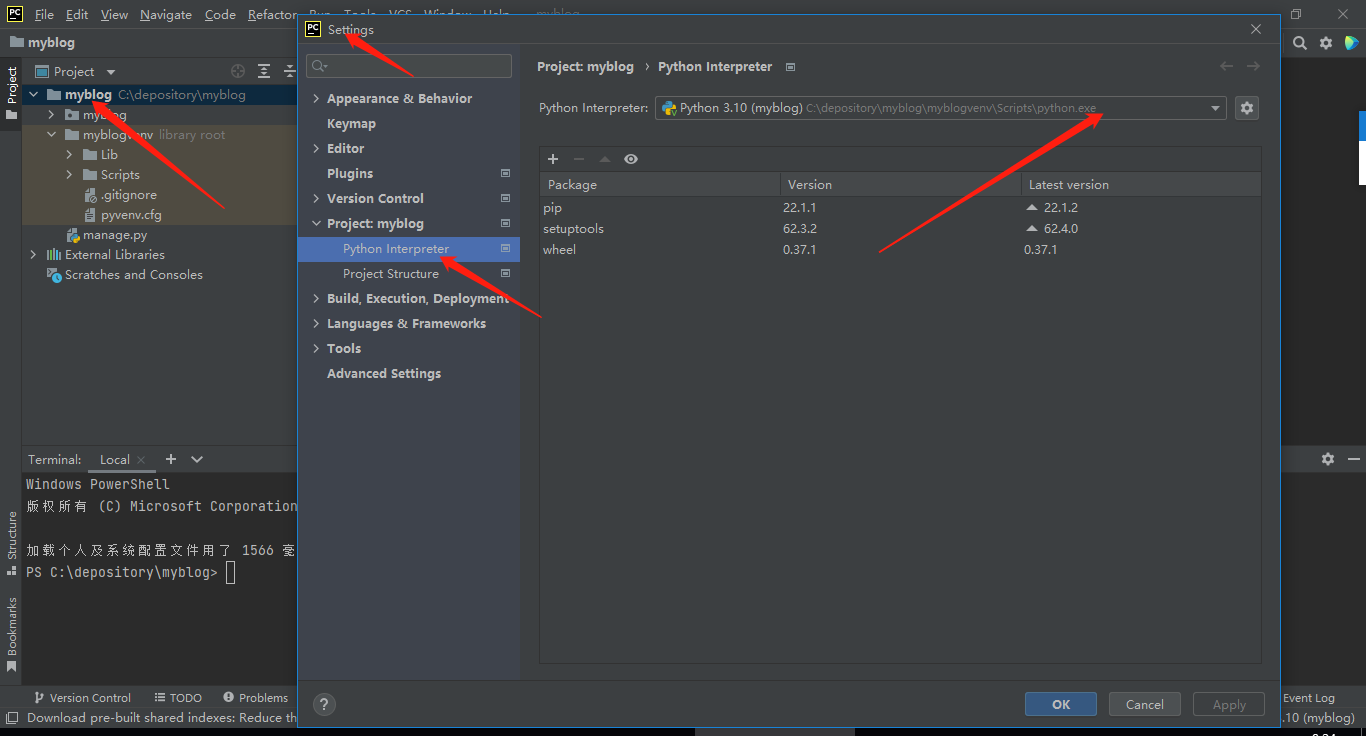
Task: Click Collapse All icon in Project panel
Action: [x=289, y=71]
